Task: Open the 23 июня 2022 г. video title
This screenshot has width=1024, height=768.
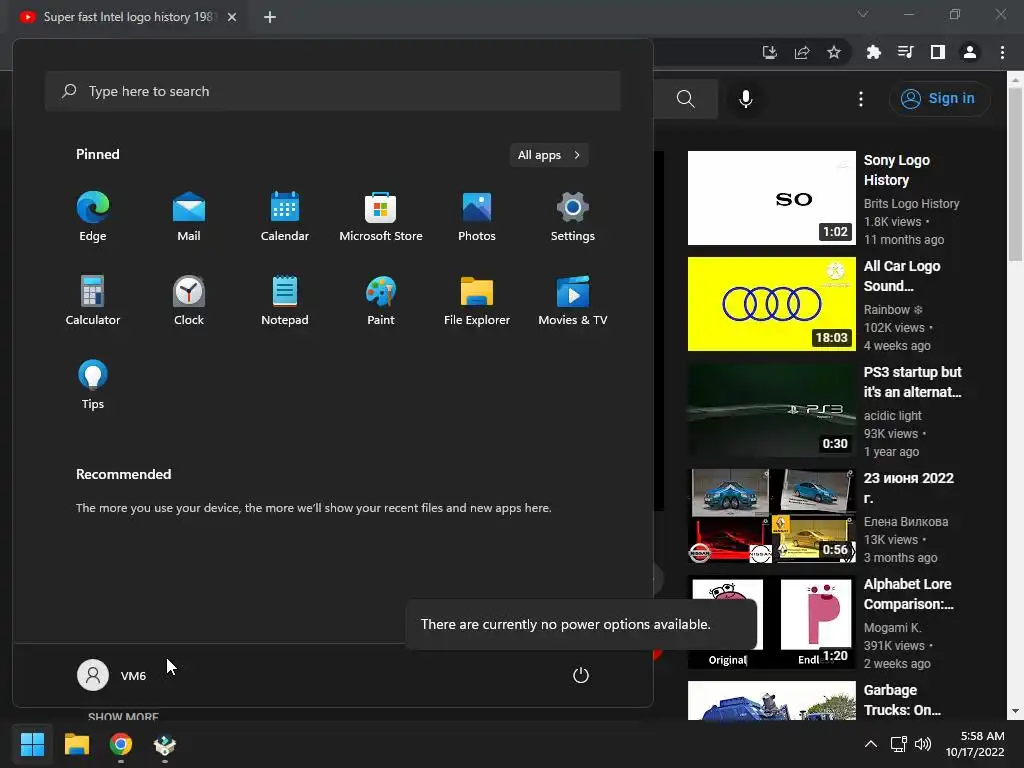Action: pos(908,488)
